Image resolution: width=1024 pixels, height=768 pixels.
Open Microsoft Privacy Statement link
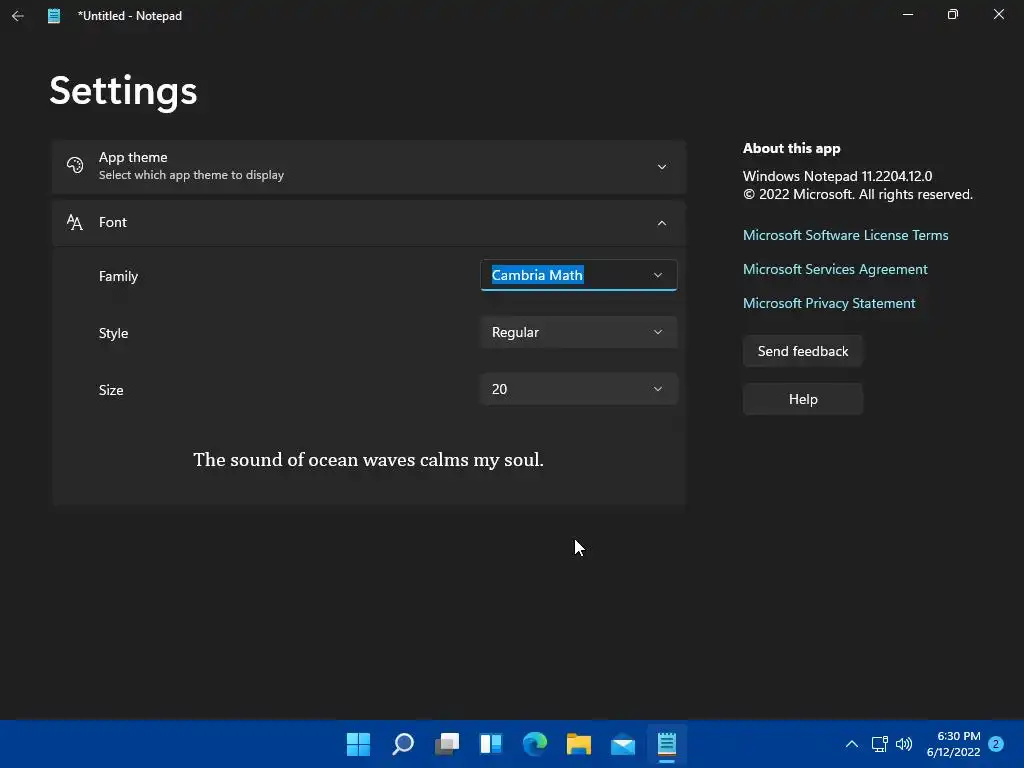[829, 303]
